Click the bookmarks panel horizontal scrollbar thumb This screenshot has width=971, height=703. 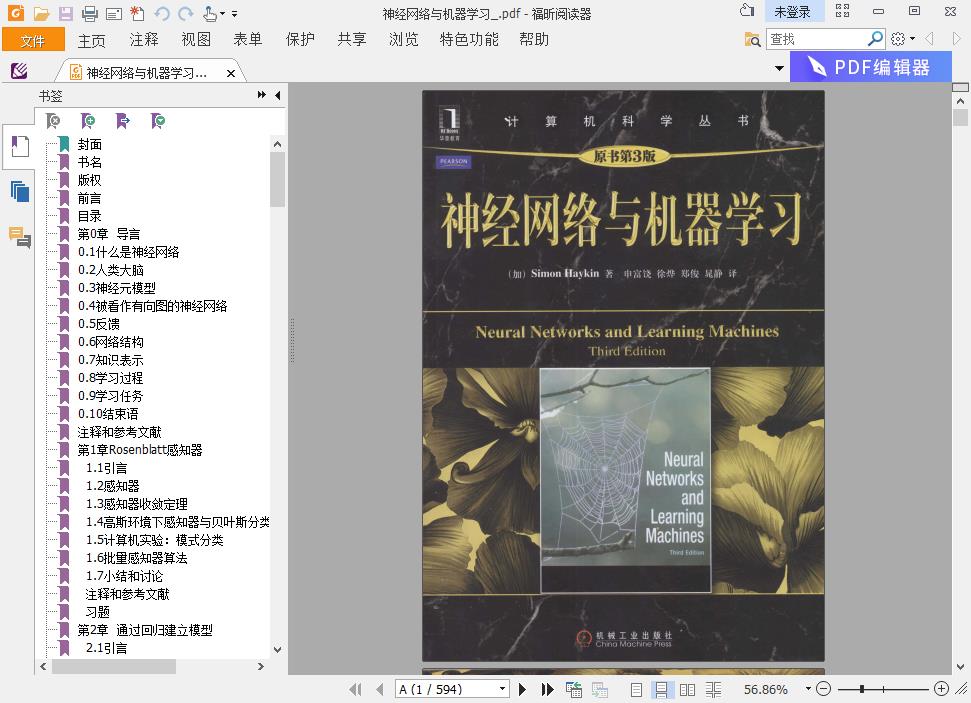pos(113,666)
